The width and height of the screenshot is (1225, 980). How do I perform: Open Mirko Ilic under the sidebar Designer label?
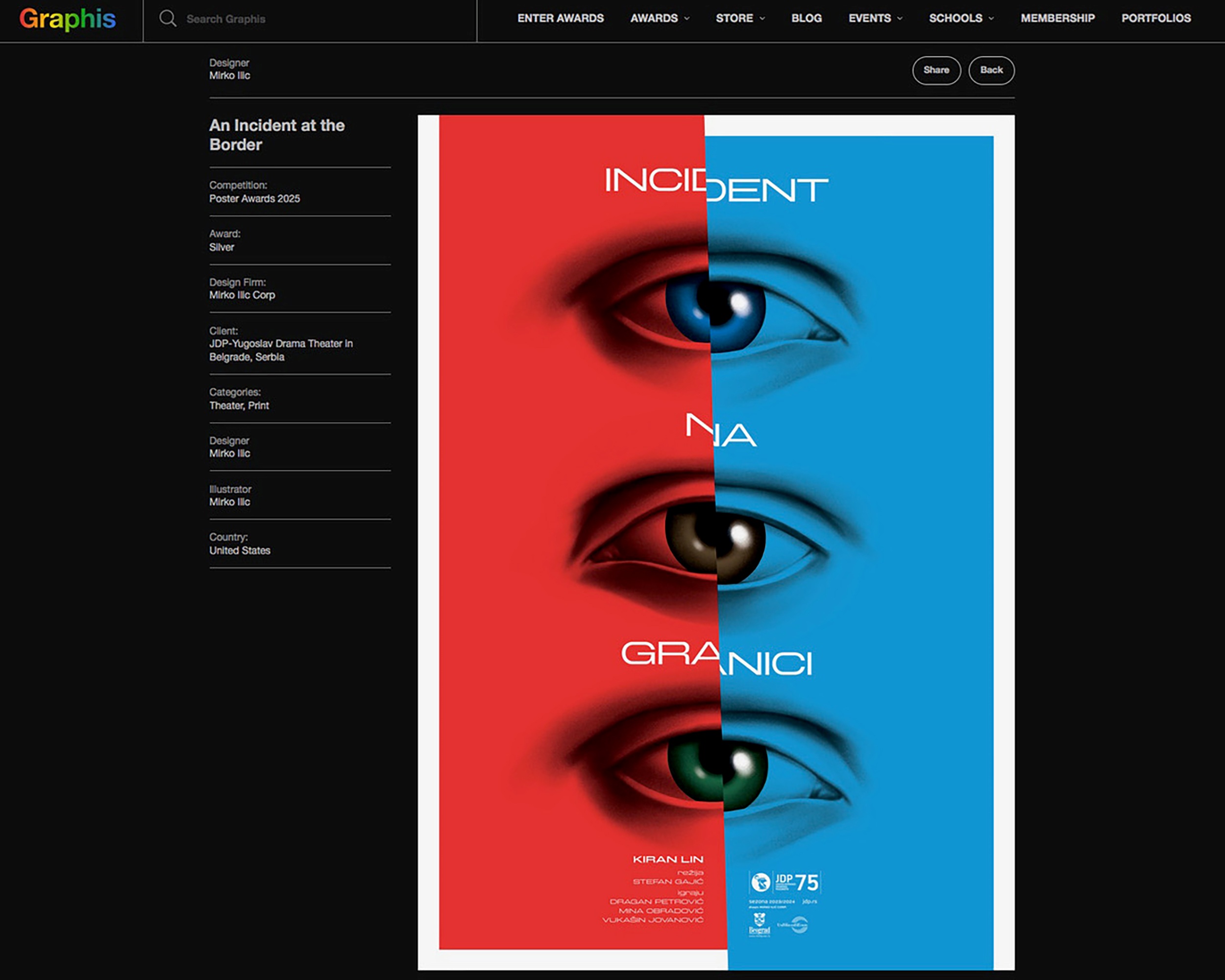(229, 453)
